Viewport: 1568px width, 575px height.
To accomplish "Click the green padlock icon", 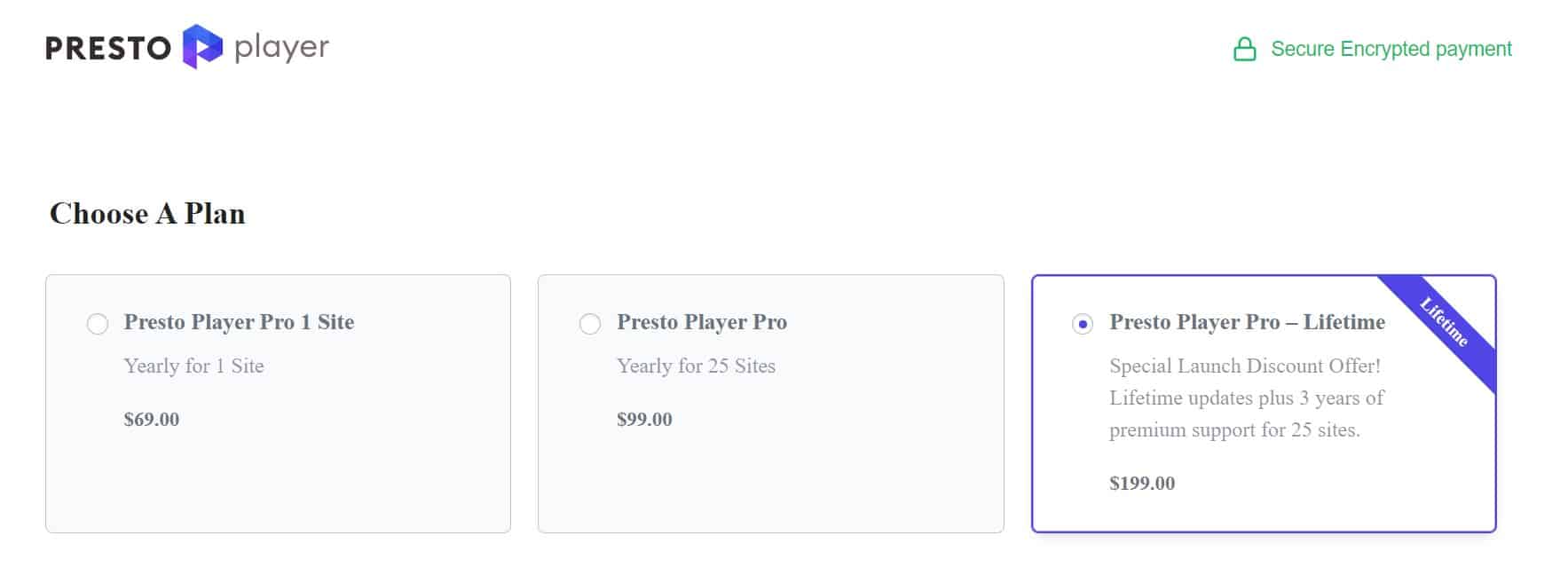I will (1244, 49).
